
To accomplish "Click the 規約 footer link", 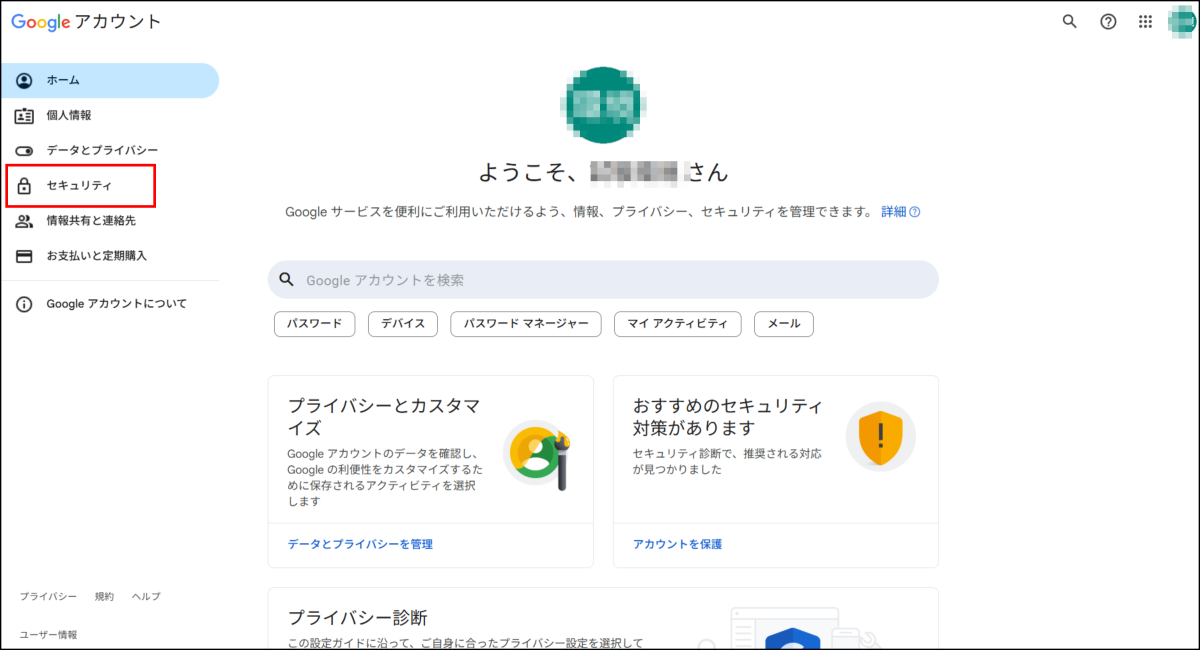I will pyautogui.click(x=104, y=597).
